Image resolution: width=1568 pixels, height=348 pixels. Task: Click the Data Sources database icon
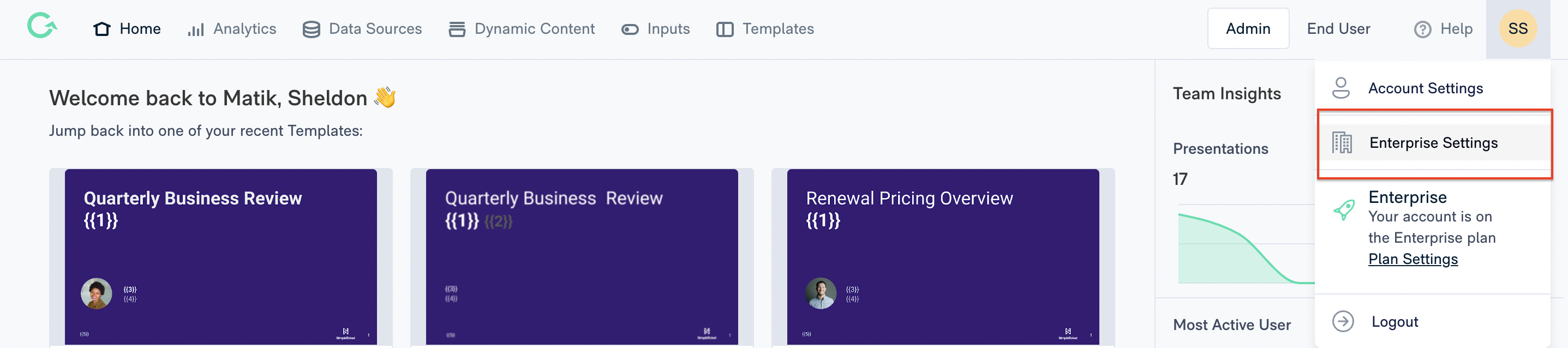311,29
